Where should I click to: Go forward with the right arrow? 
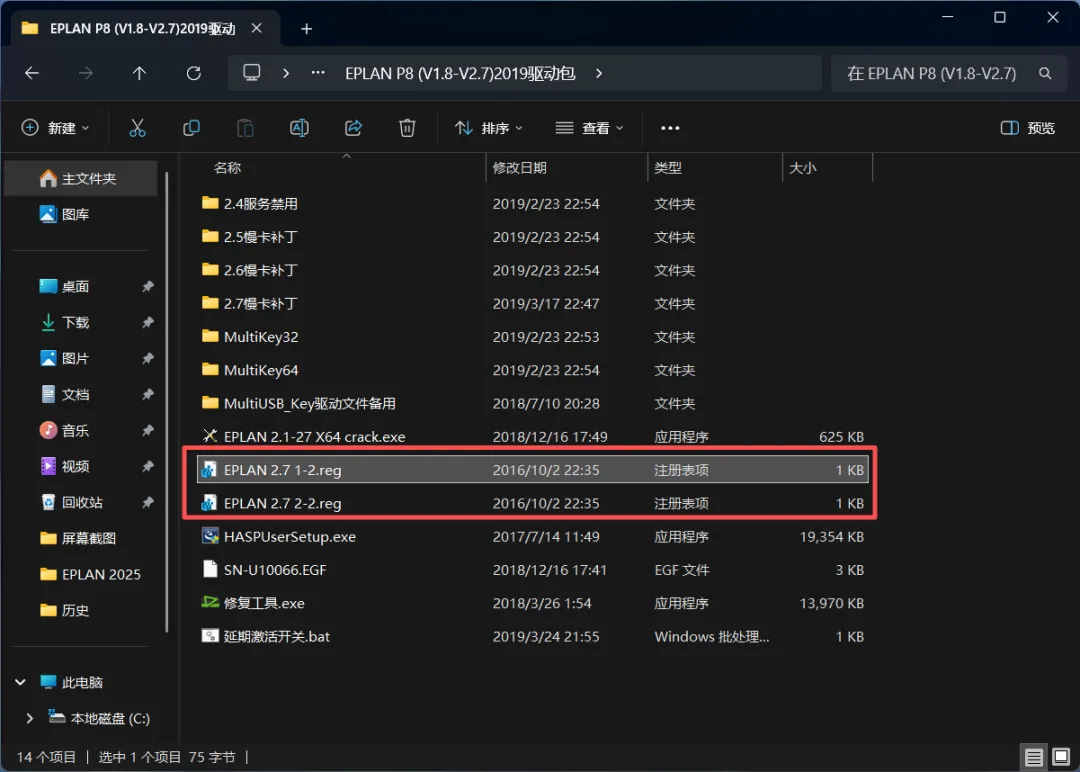tap(85, 73)
